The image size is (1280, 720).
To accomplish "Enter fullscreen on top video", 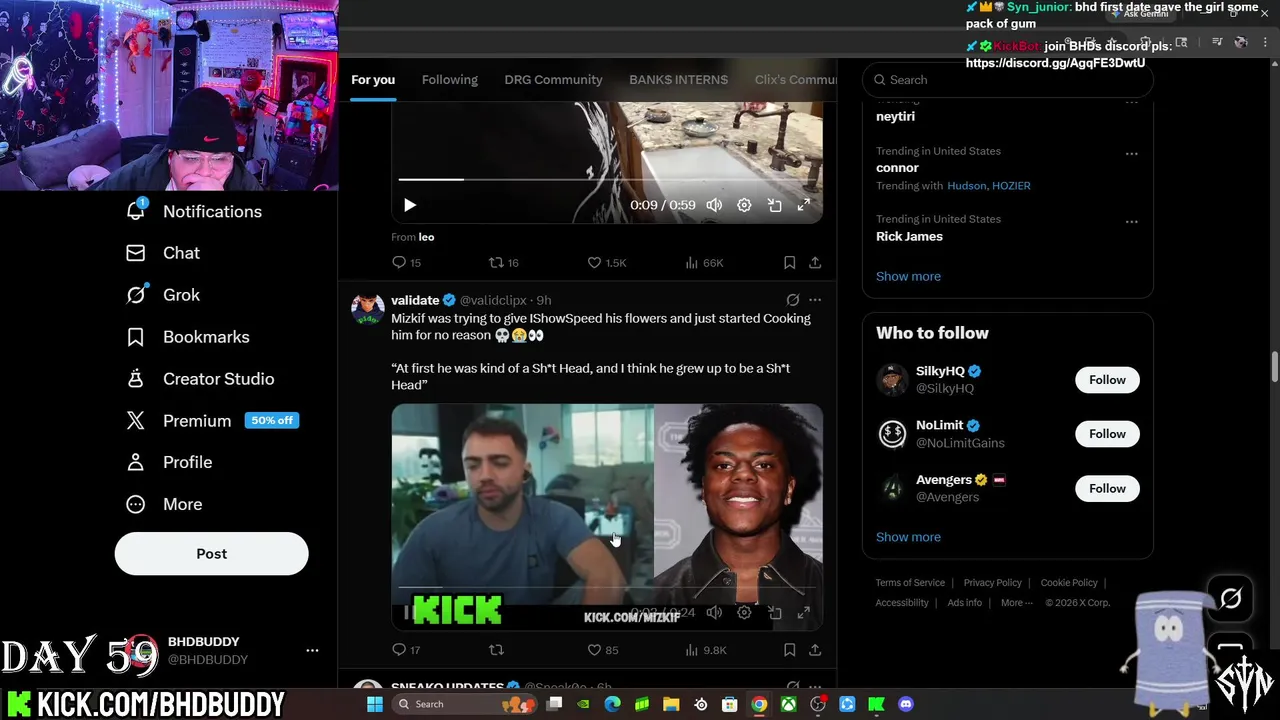I will click(x=803, y=205).
